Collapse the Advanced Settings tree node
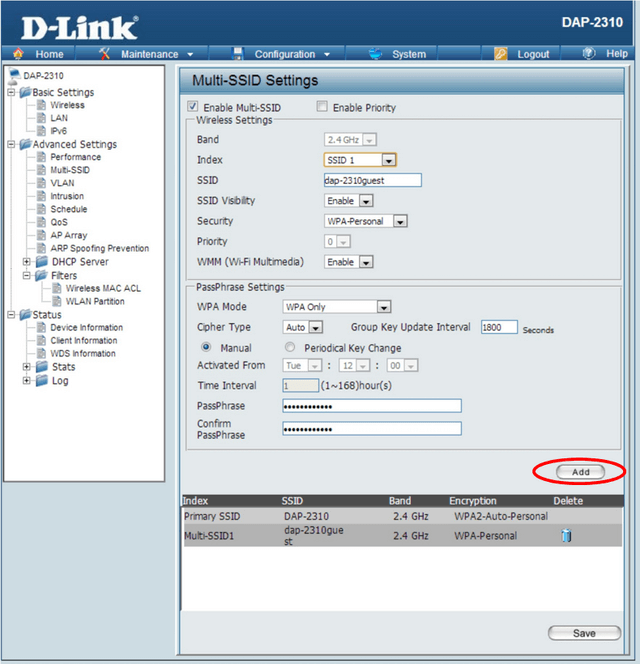 pyautogui.click(x=11, y=144)
